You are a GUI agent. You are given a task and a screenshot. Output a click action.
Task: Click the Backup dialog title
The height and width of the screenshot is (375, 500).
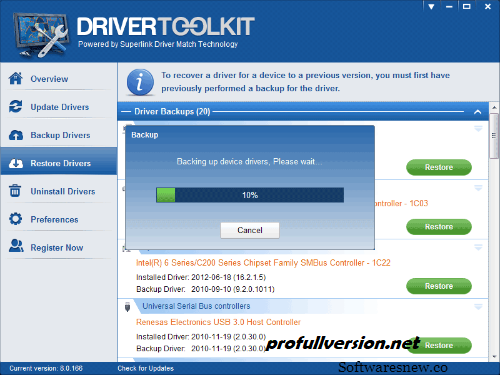145,135
